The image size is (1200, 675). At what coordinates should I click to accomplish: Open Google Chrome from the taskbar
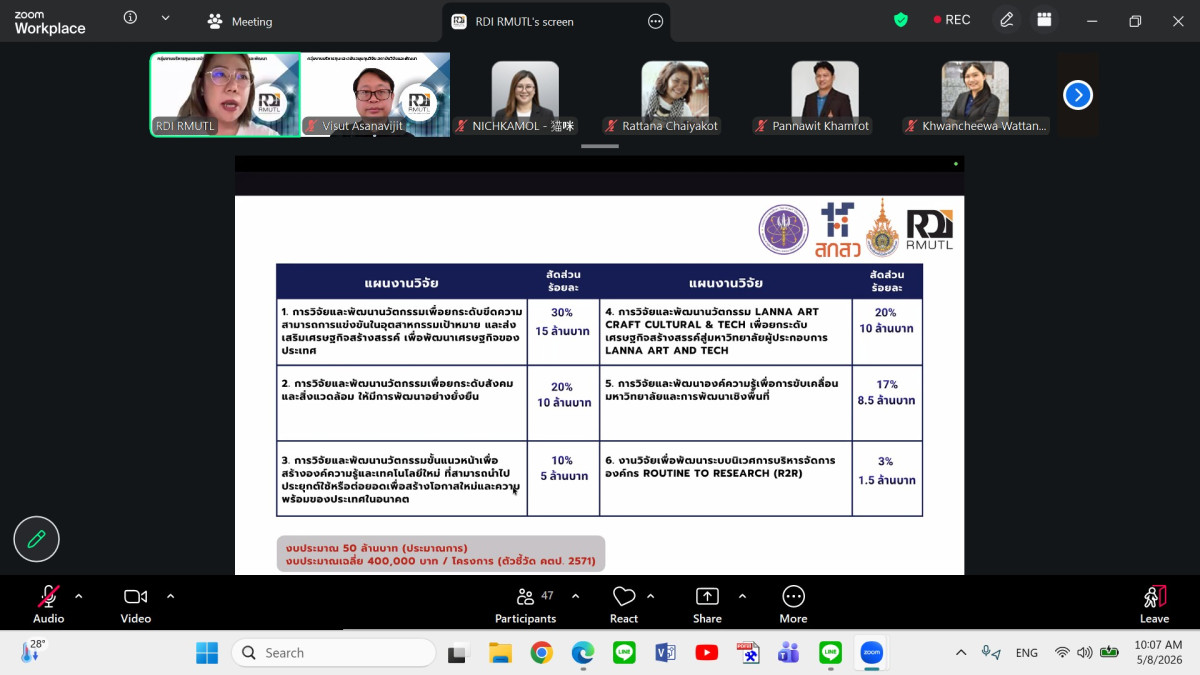coord(541,653)
